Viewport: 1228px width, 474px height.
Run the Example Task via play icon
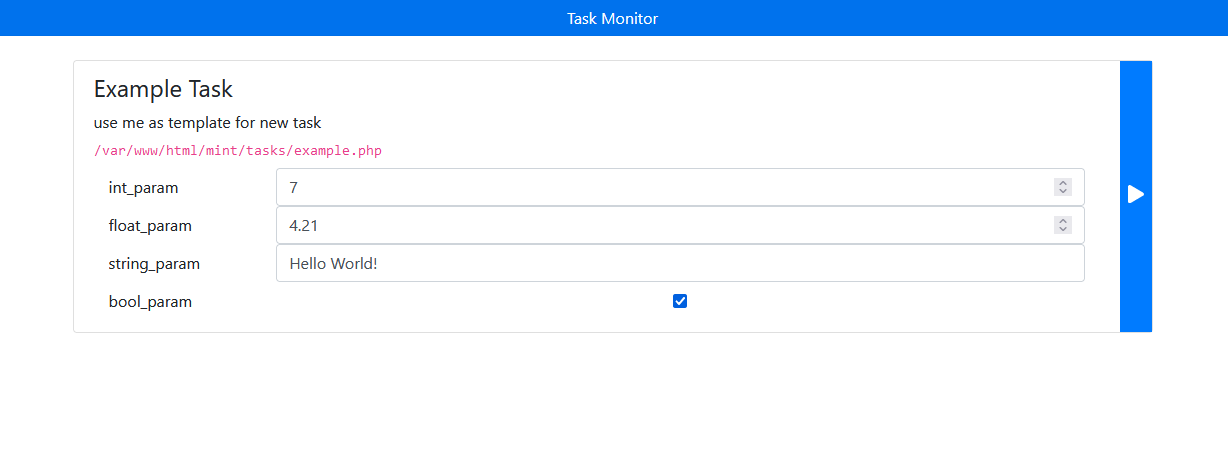pyautogui.click(x=1136, y=194)
